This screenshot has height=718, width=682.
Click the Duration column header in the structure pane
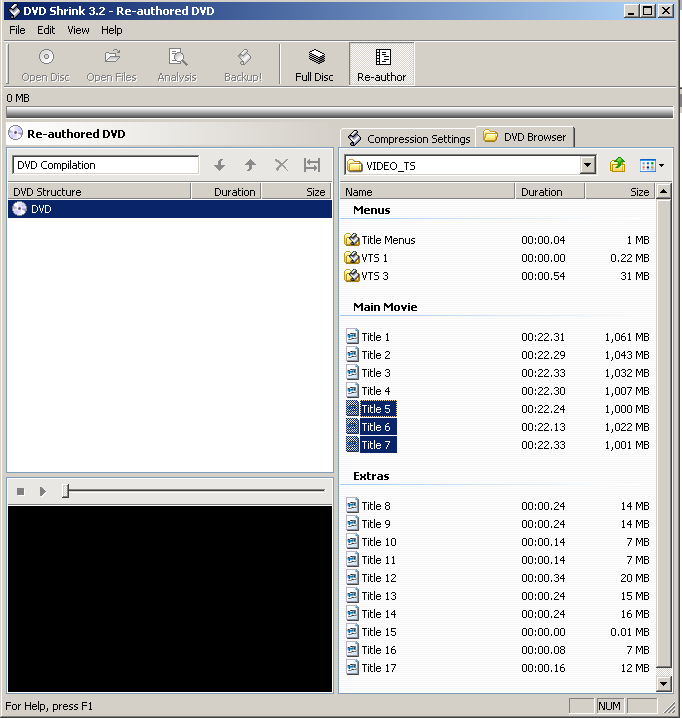coord(226,191)
